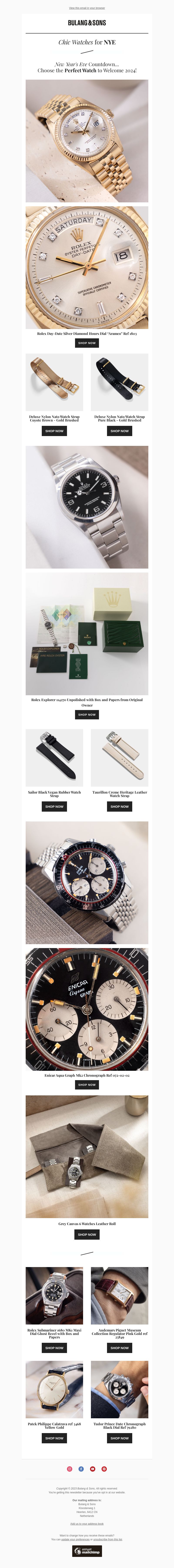Open the Facebook social icon
Viewport: 174px width, 1568px height.
pyautogui.click(x=81, y=1469)
